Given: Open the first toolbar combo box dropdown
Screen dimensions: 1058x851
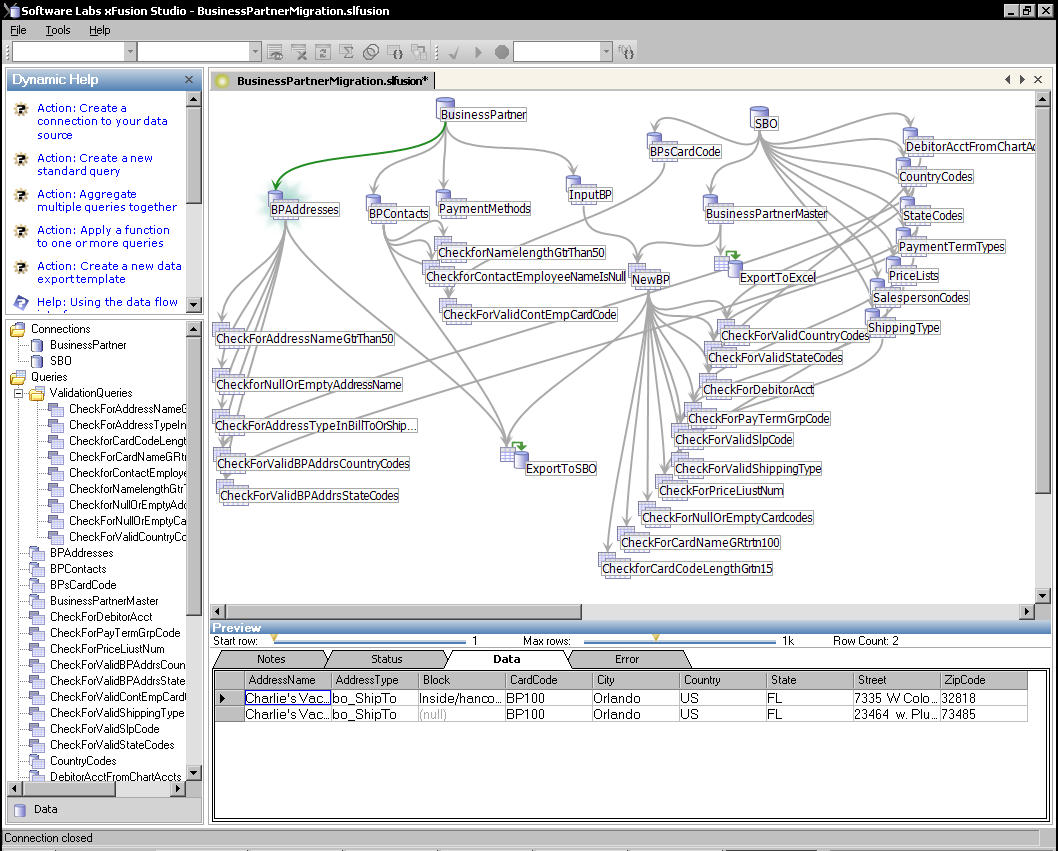Looking at the screenshot, I should tap(130, 52).
